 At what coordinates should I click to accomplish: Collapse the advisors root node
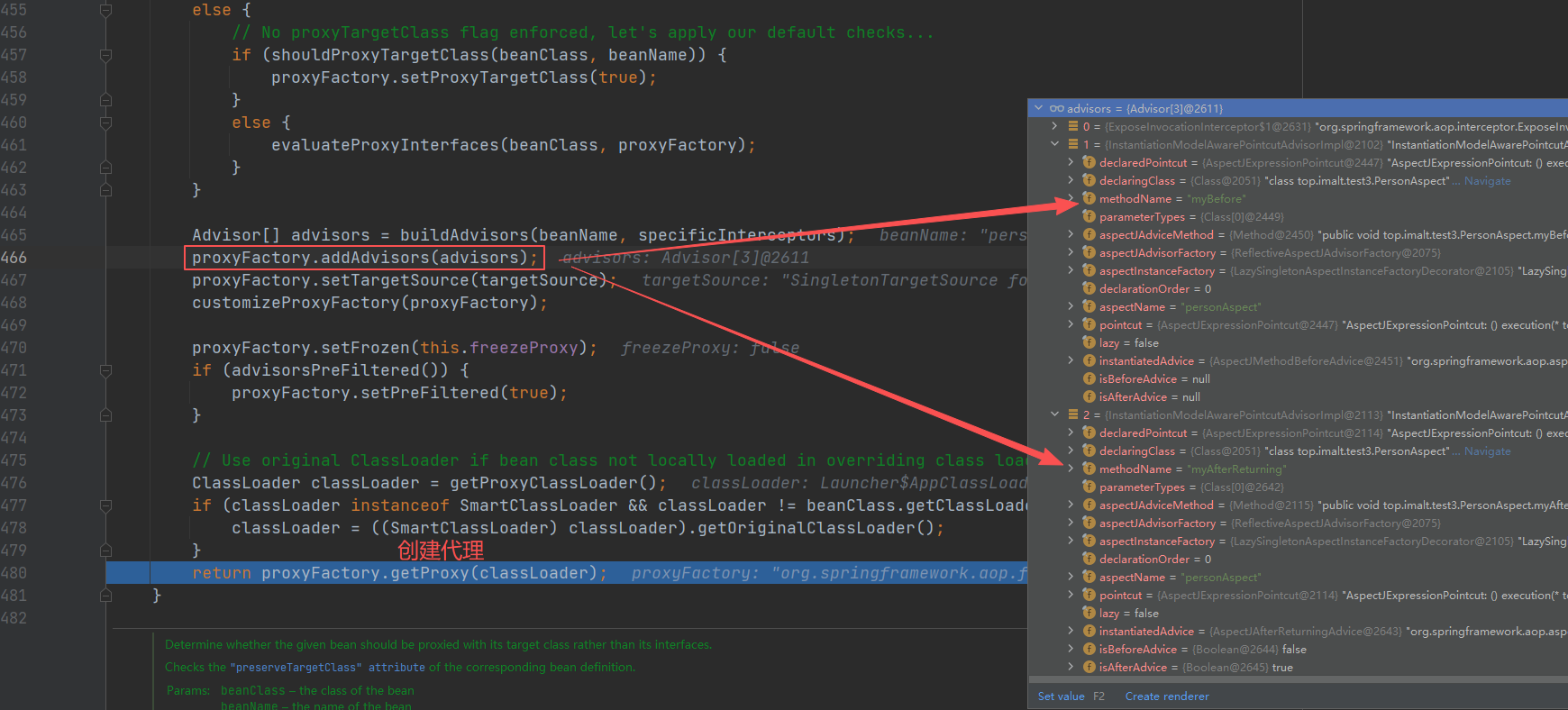pos(1039,108)
